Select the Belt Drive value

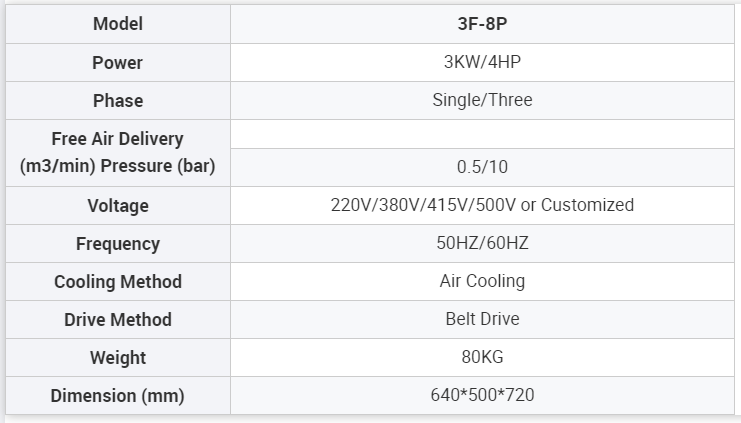(x=482, y=319)
